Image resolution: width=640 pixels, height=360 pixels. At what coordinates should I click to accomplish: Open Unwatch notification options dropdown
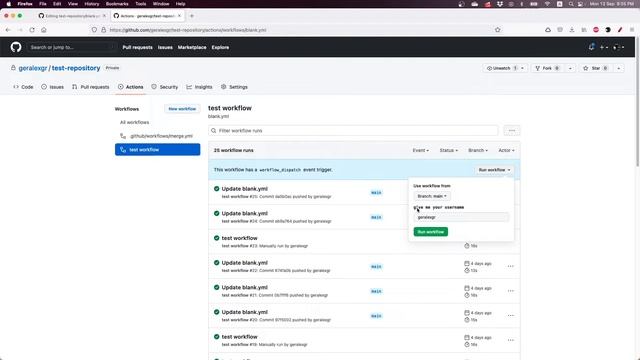click(505, 68)
